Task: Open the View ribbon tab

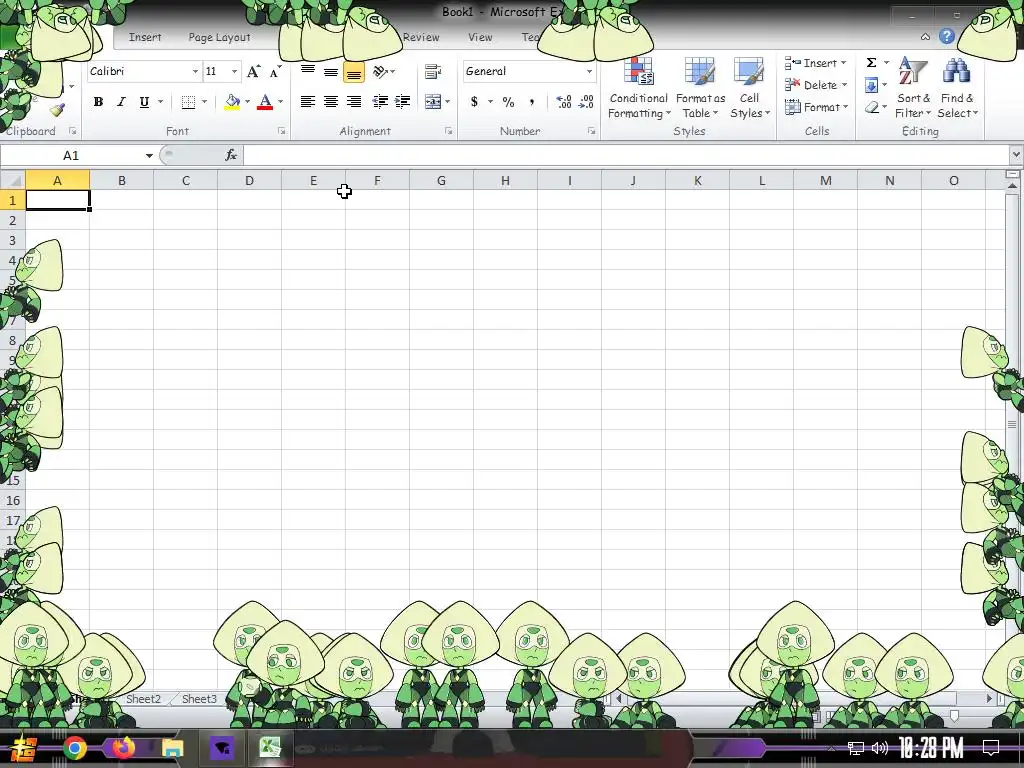Action: pos(480,37)
